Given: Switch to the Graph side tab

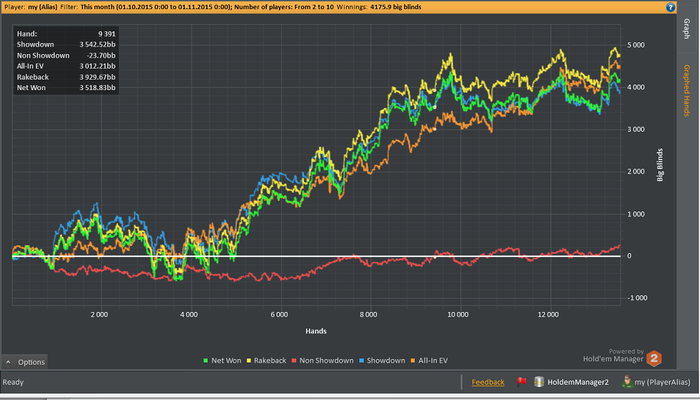Looking at the screenshot, I should [x=687, y=29].
